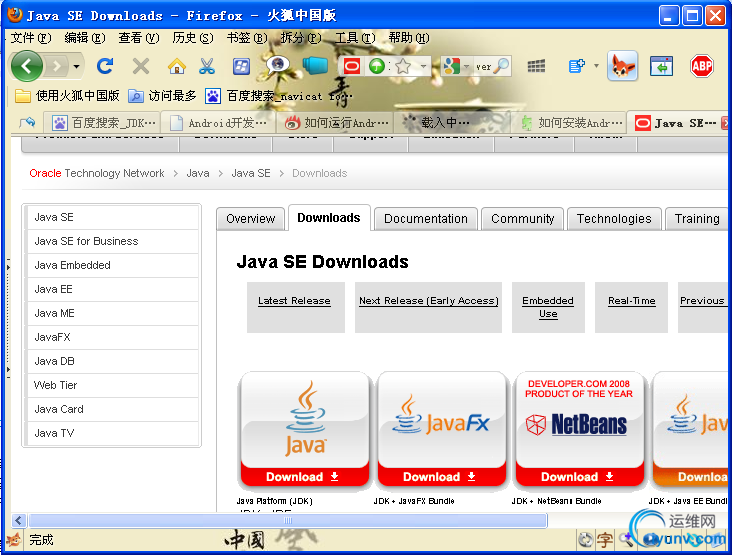Open the 历史 menu
The height and width of the screenshot is (555, 732).
pos(193,38)
